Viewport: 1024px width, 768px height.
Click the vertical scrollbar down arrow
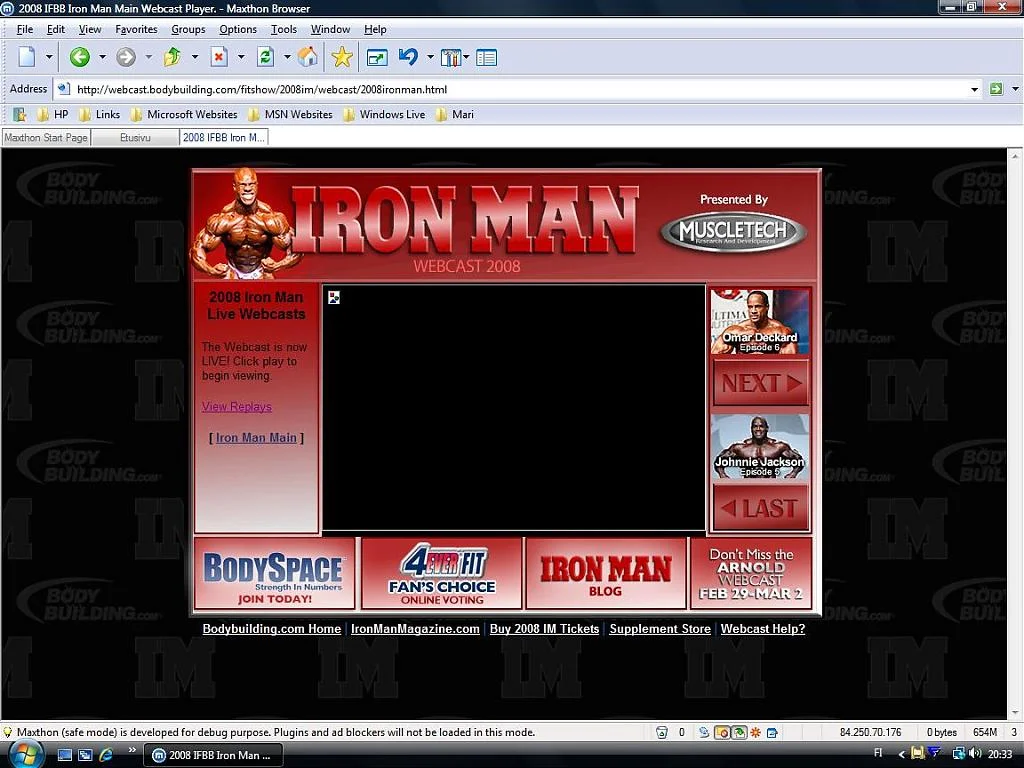[1015, 711]
